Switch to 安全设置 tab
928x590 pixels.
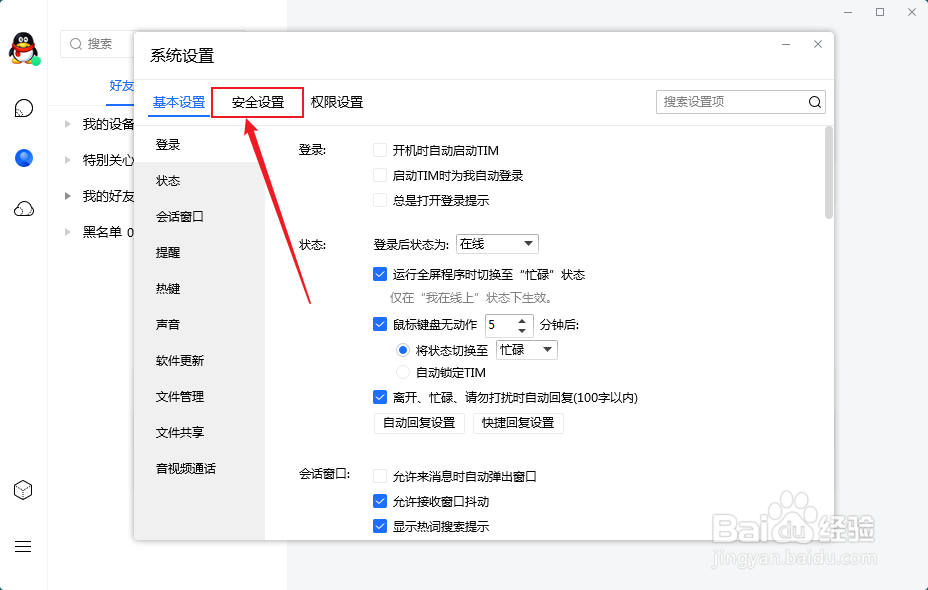point(257,102)
